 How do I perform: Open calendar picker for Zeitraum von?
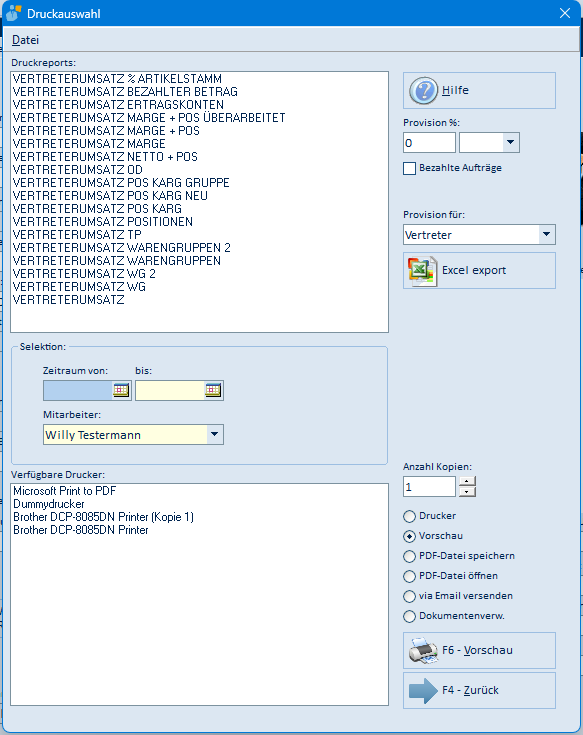pos(121,390)
